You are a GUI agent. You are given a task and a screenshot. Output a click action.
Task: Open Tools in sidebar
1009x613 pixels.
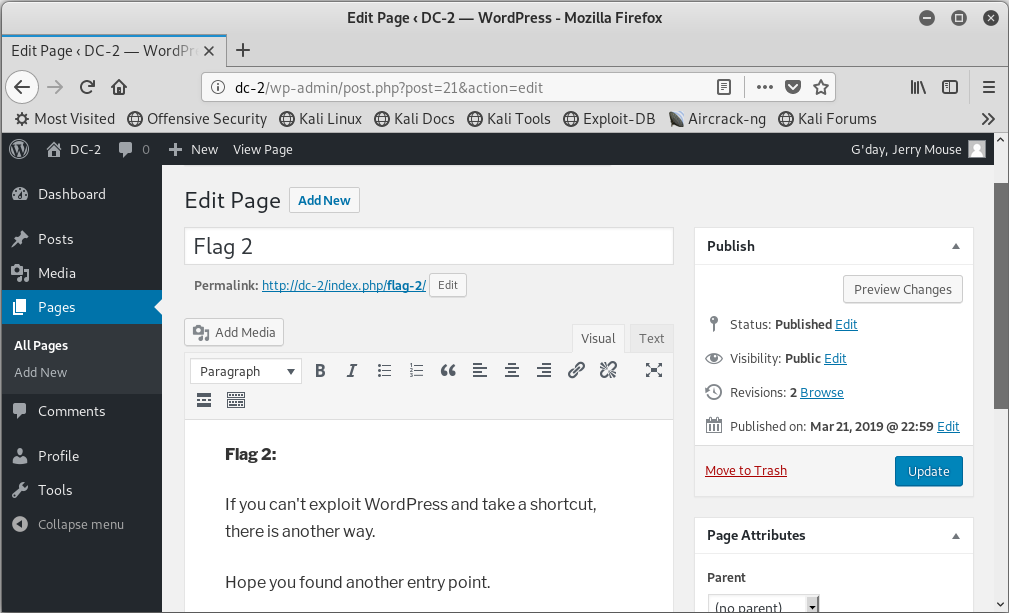click(x=81, y=490)
